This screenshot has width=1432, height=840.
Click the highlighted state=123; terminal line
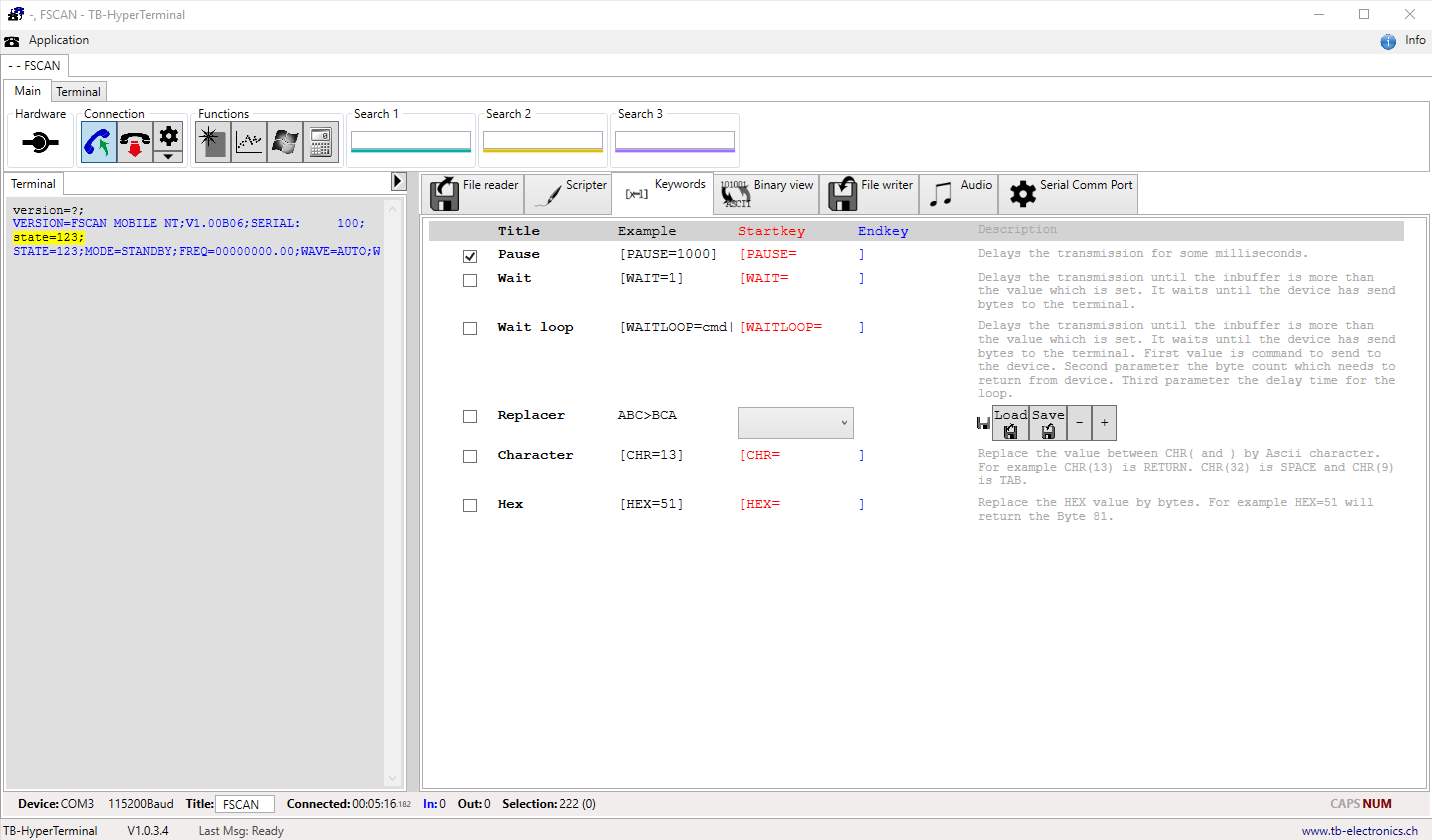point(49,238)
